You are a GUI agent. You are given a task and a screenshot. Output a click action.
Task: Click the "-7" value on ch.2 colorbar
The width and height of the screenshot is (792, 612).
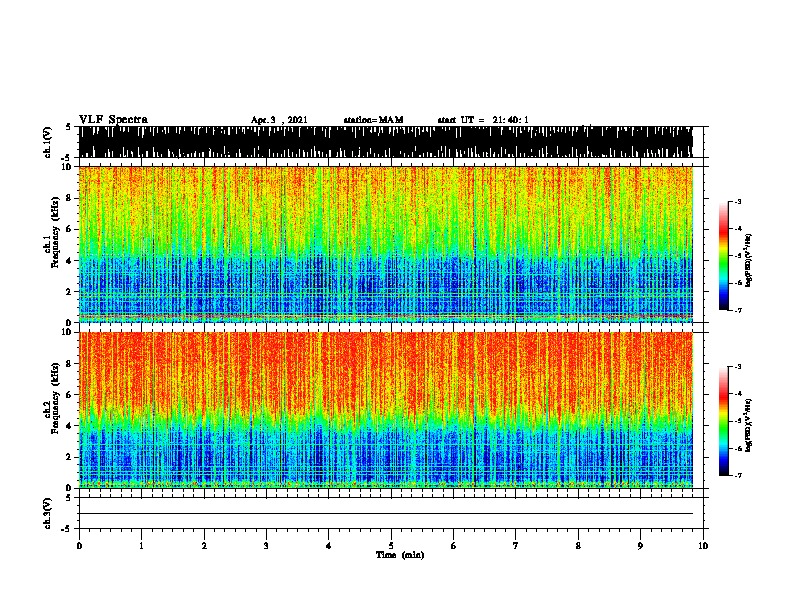point(738,475)
